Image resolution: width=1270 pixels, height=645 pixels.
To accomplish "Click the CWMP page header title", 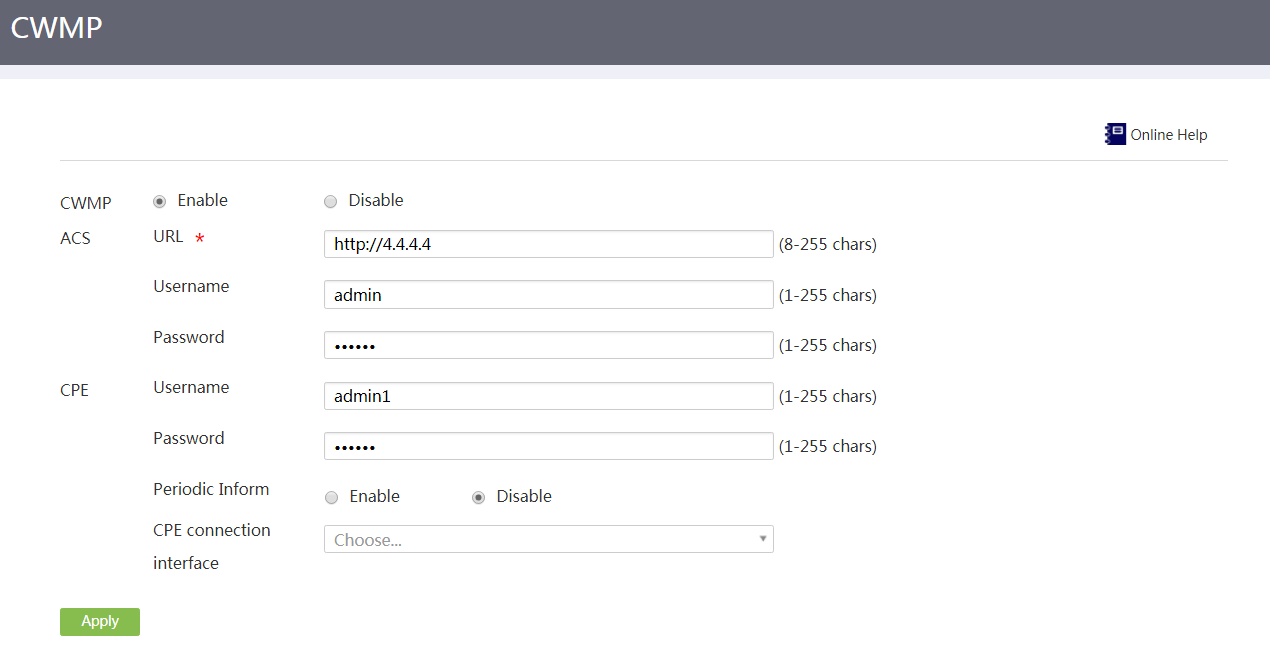I will pos(56,27).
